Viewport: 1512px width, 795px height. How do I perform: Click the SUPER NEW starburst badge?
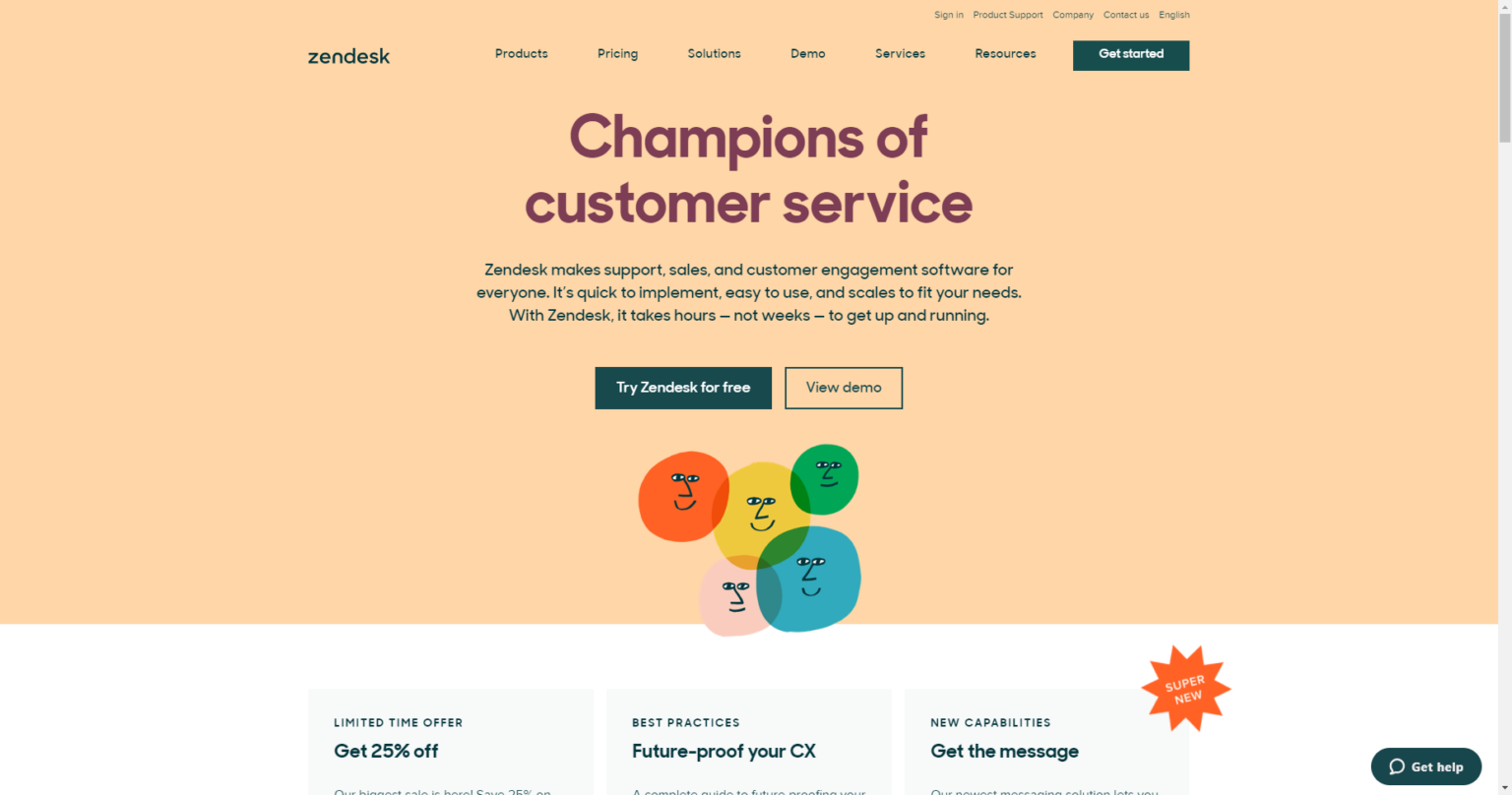(x=1185, y=688)
